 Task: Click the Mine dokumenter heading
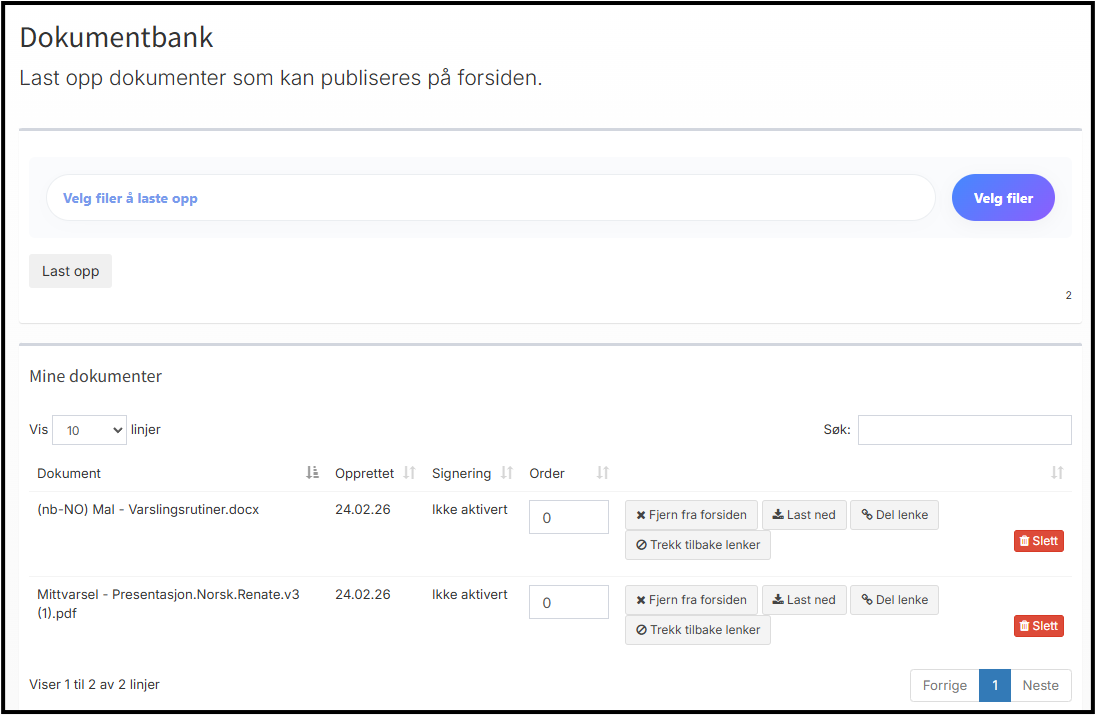tap(96, 376)
